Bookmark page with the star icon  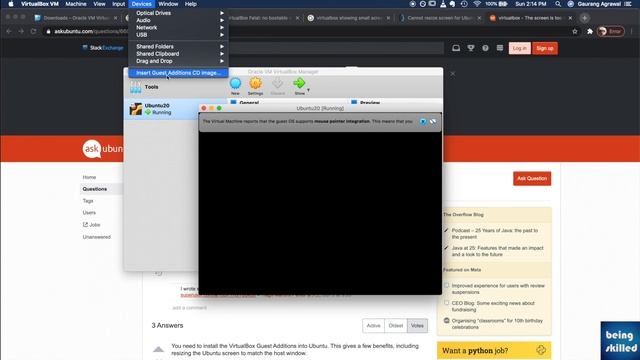pos(575,31)
